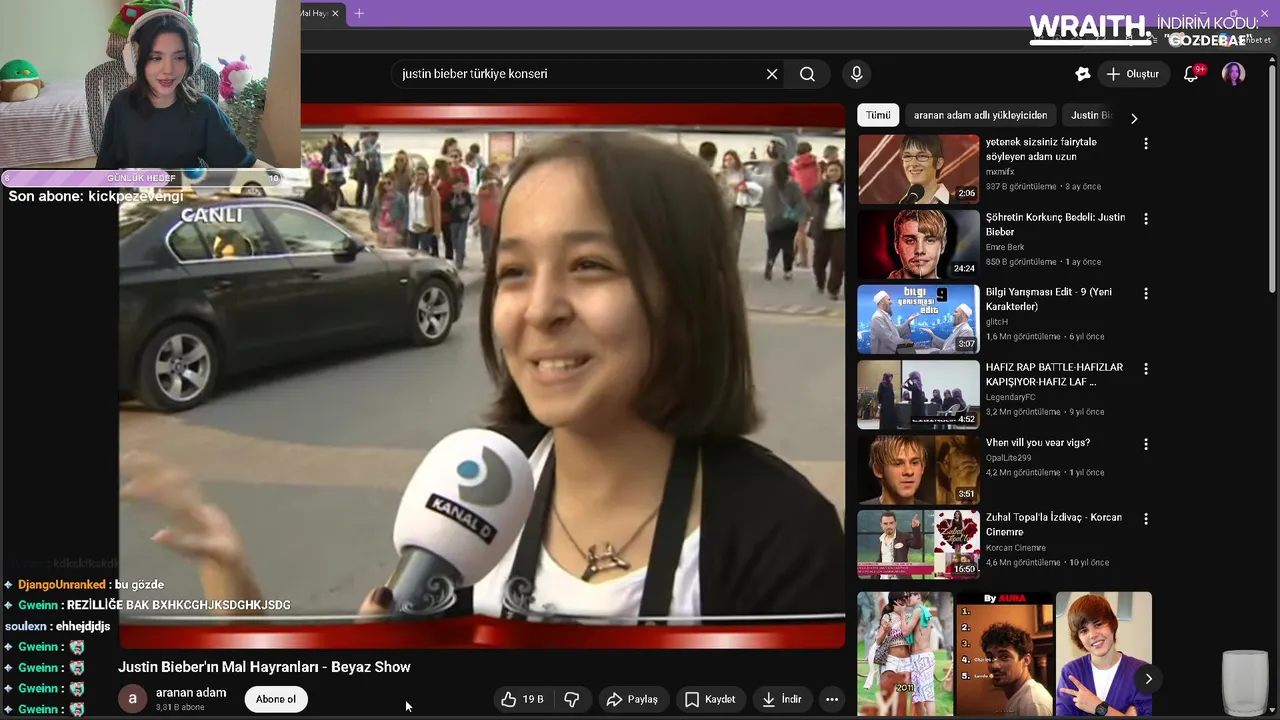Image resolution: width=1280 pixels, height=720 pixels.
Task: Click the main video player frame
Action: 482,376
